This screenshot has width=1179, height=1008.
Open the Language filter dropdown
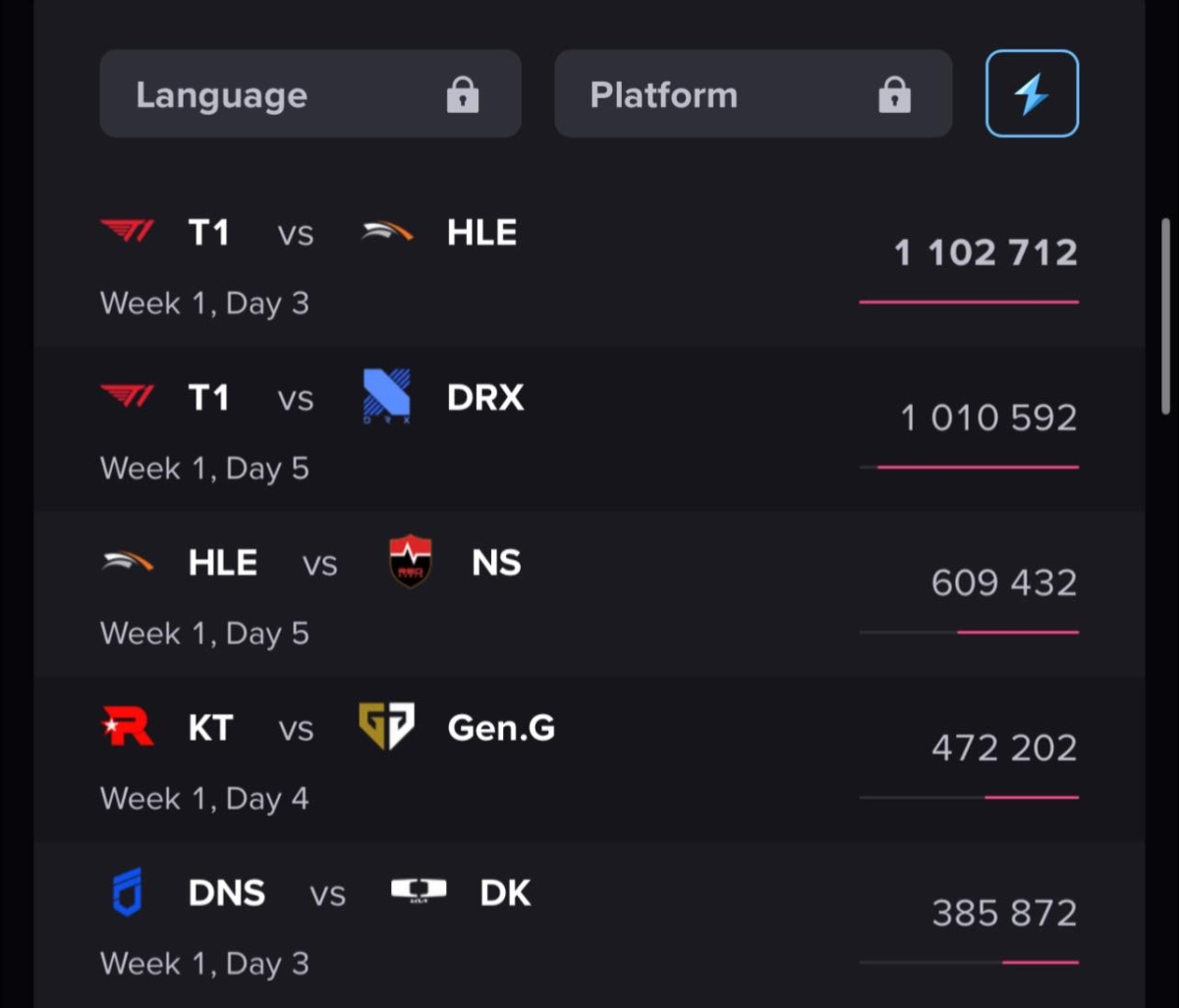click(309, 94)
